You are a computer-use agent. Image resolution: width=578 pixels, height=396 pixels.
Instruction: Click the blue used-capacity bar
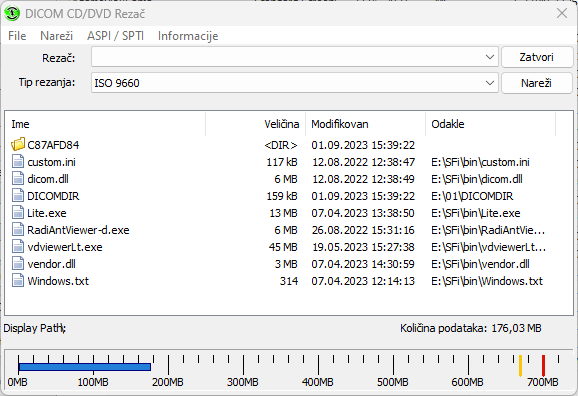coord(85,367)
